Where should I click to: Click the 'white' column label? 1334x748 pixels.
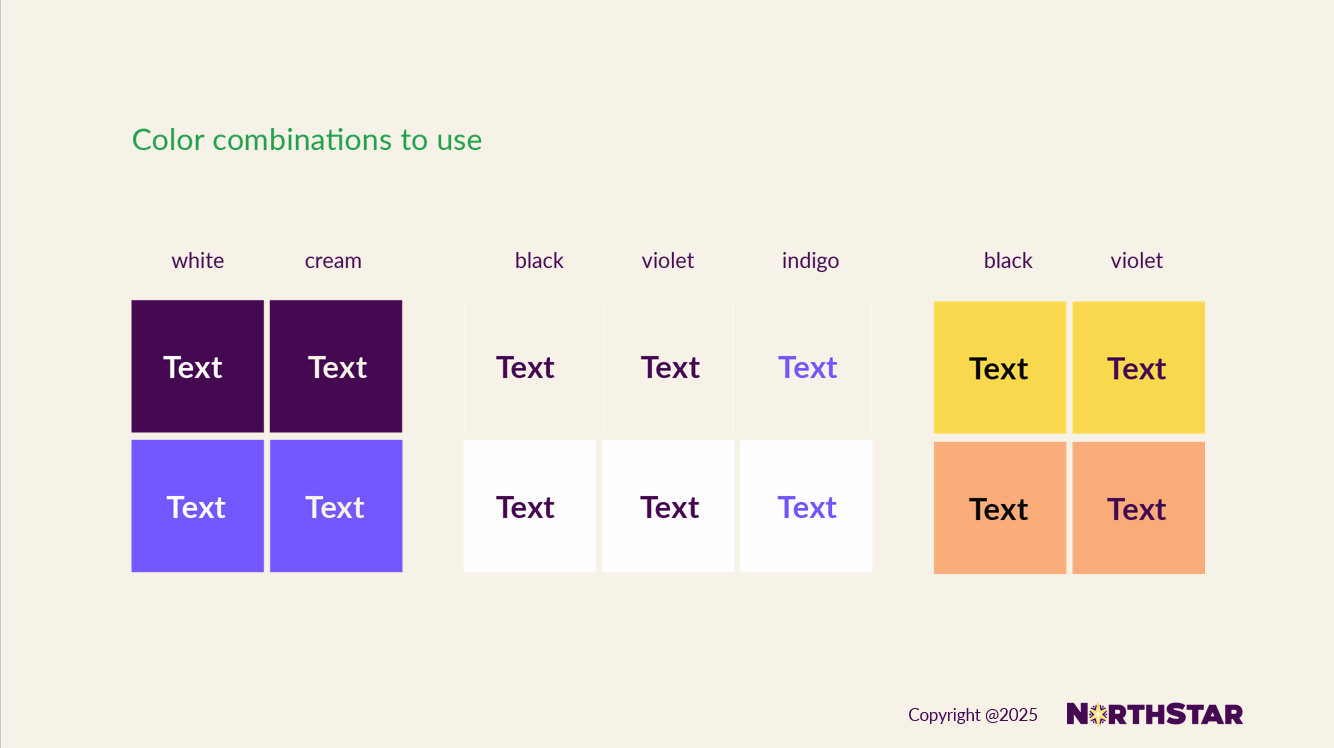pos(198,261)
